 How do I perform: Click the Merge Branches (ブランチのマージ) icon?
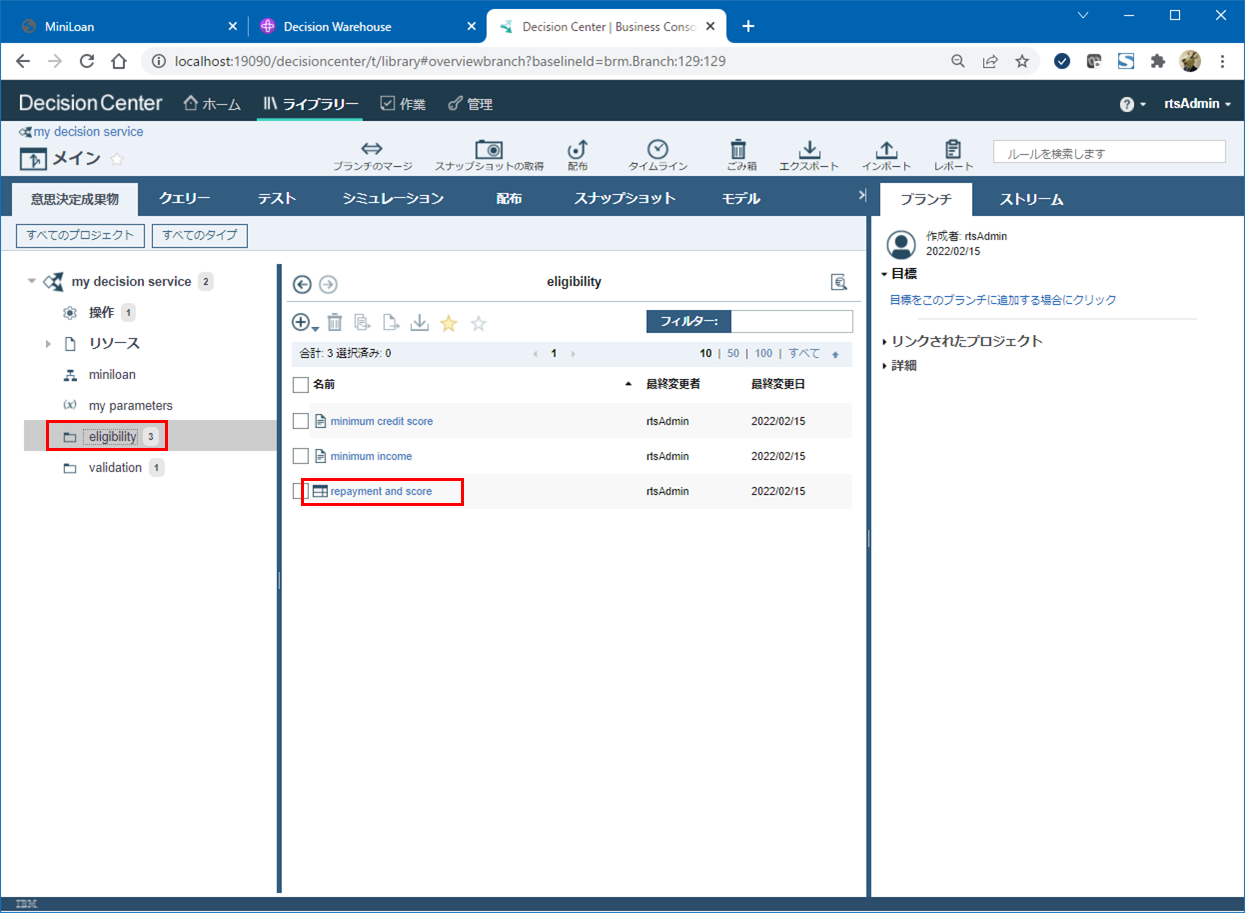(372, 149)
